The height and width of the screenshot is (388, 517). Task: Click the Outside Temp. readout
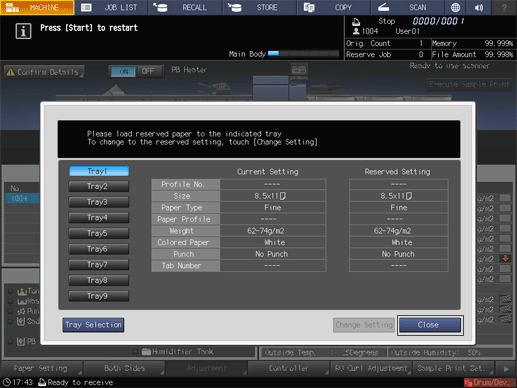[323, 353]
